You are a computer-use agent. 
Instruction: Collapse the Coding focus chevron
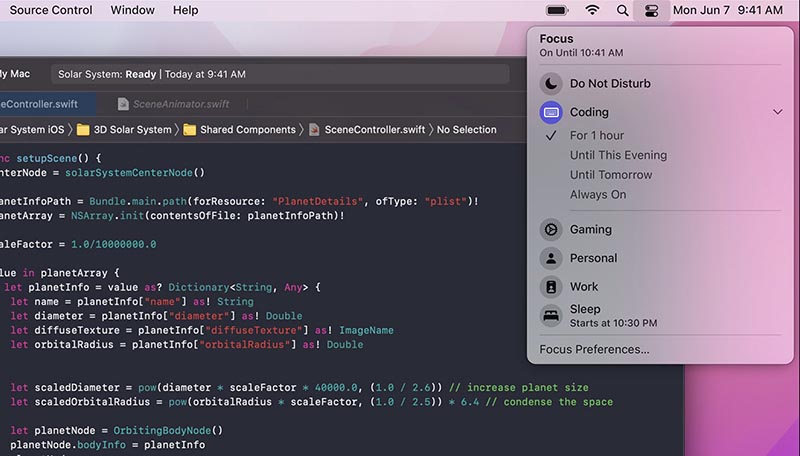pyautogui.click(x=778, y=112)
